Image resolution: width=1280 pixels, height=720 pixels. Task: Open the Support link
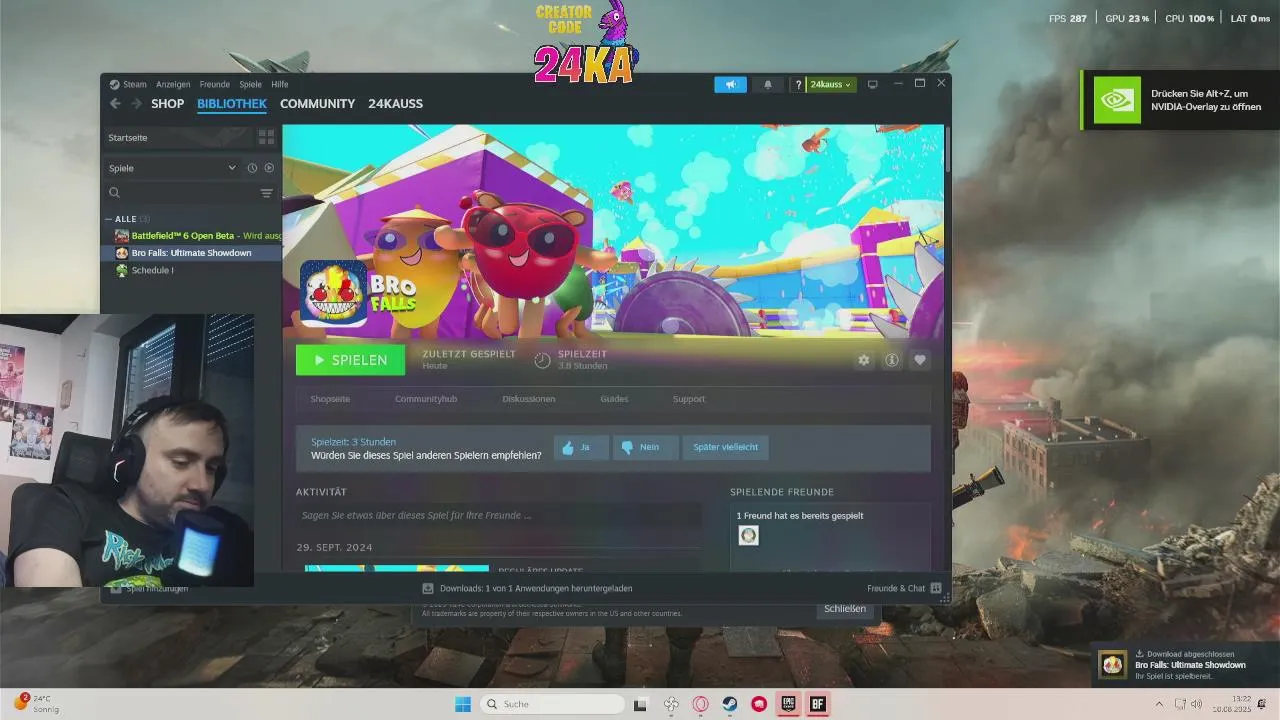[x=689, y=399]
